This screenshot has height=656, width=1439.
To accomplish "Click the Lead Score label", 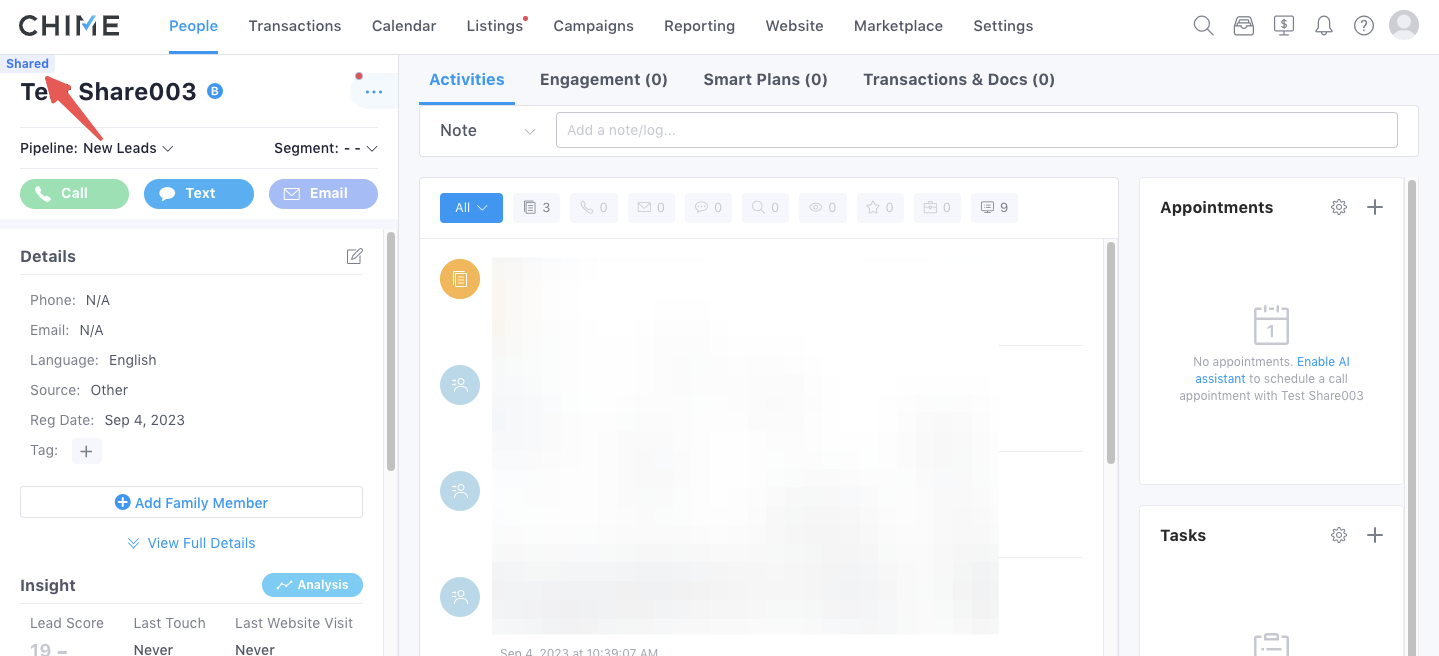I will (x=67, y=623).
